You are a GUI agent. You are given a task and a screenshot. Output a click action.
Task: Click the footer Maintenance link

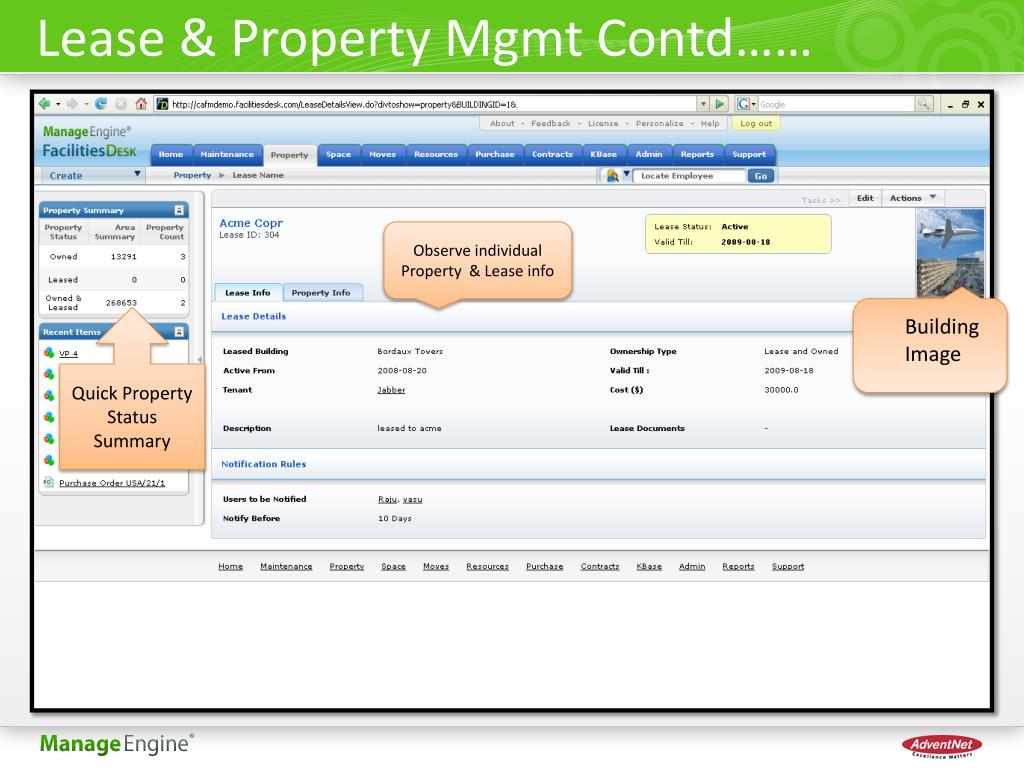pyautogui.click(x=286, y=566)
